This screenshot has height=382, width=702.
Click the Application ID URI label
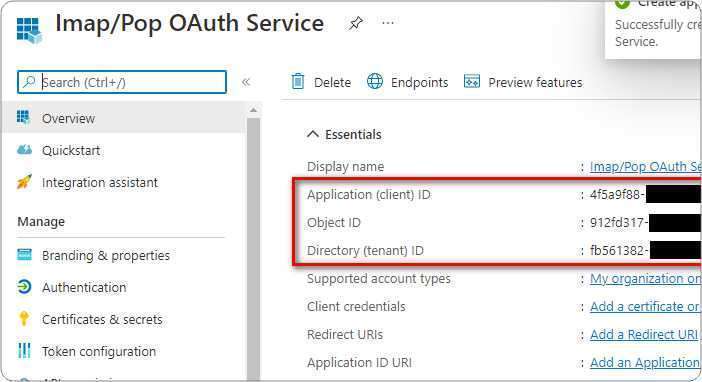pyautogui.click(x=360, y=362)
